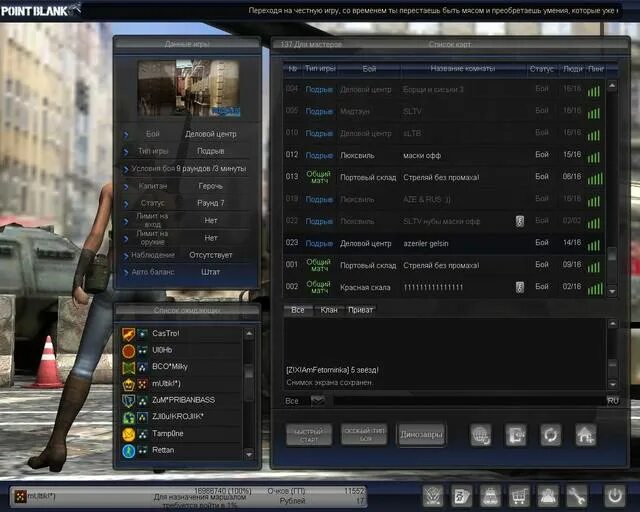Click the power exit icon
Screen dimensions: 640x512
(615, 496)
